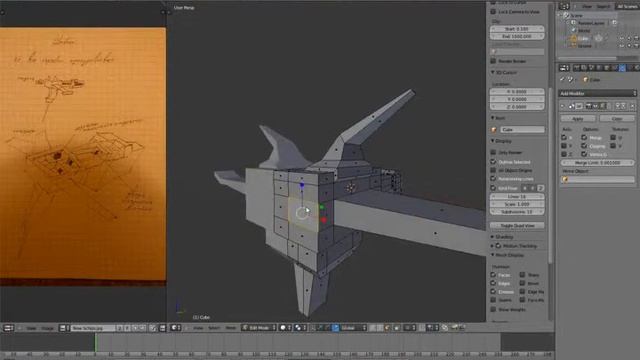Viewport: 640px width, 360px height.
Task: Collapse the Display panel
Action: (492, 141)
